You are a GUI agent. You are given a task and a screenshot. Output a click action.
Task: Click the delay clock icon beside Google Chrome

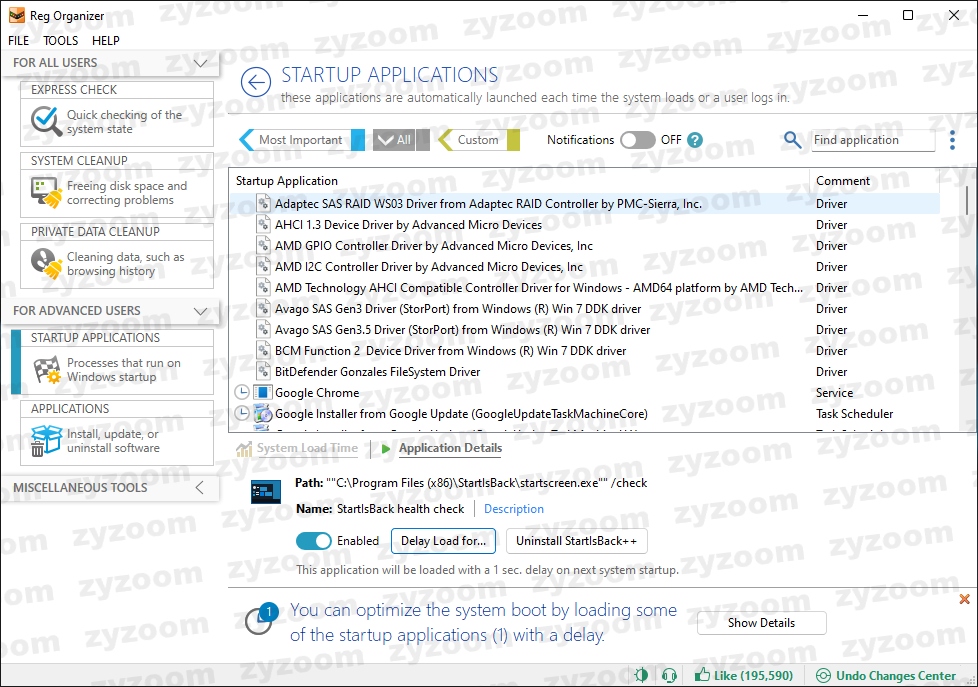241,392
